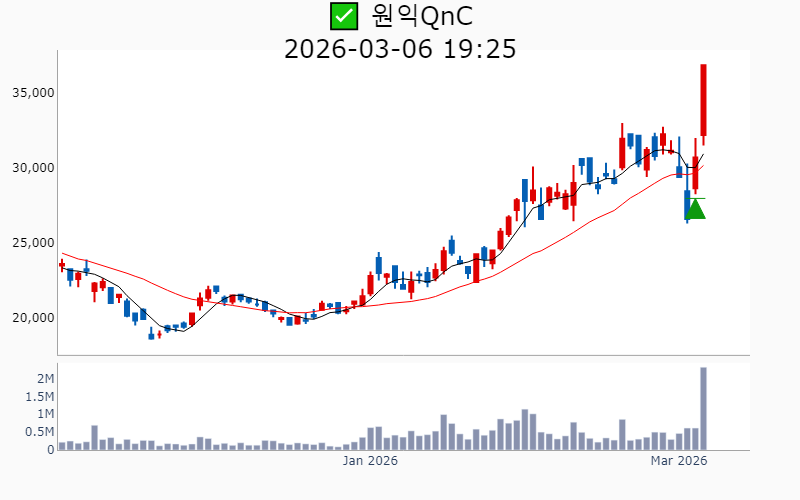Click the green upward triangle buy marker
Screen dimensions: 800x500
[x=695, y=209]
